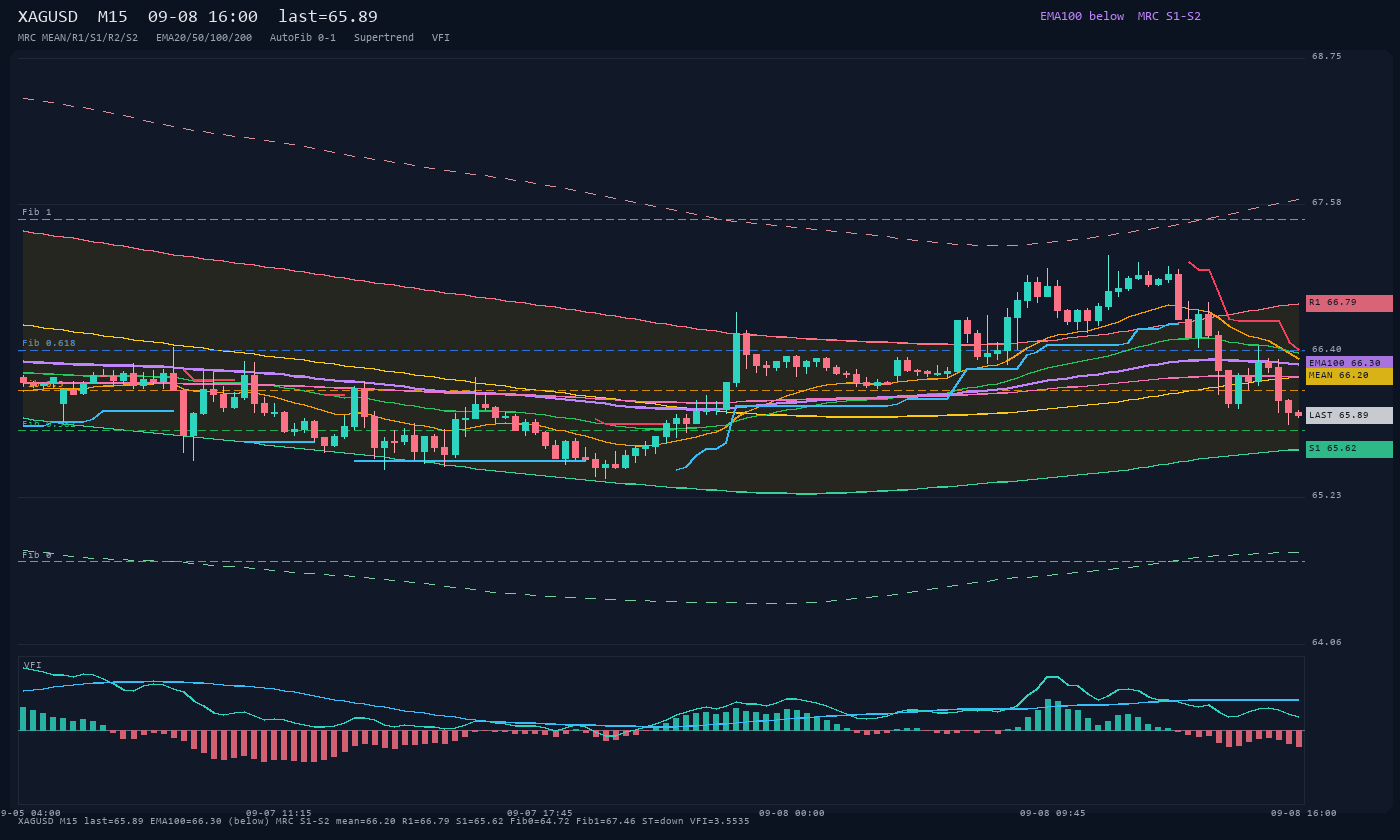Click the purple "EMA100 66.30" price tag
Viewport: 1400px width, 840px height.
tap(1349, 363)
